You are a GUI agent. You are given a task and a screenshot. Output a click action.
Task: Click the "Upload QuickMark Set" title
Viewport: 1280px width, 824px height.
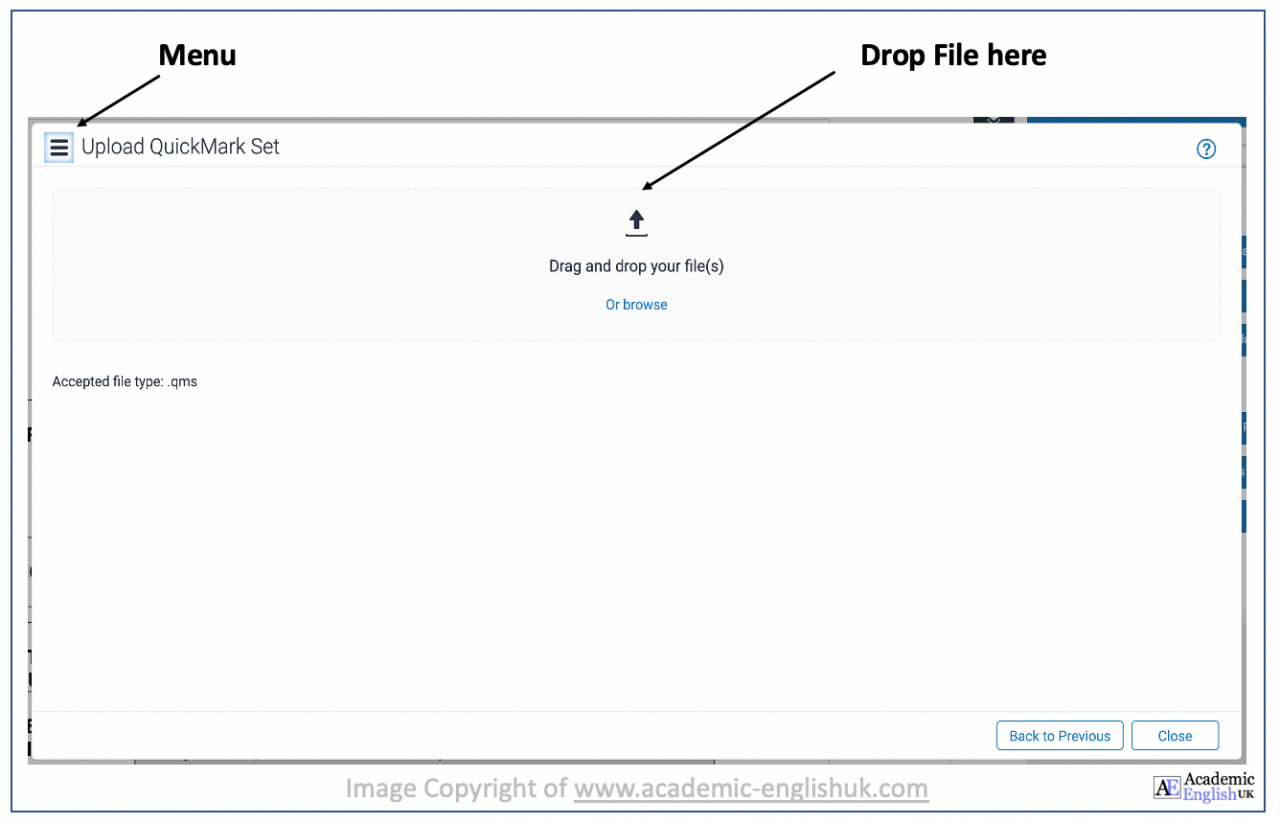(180, 147)
